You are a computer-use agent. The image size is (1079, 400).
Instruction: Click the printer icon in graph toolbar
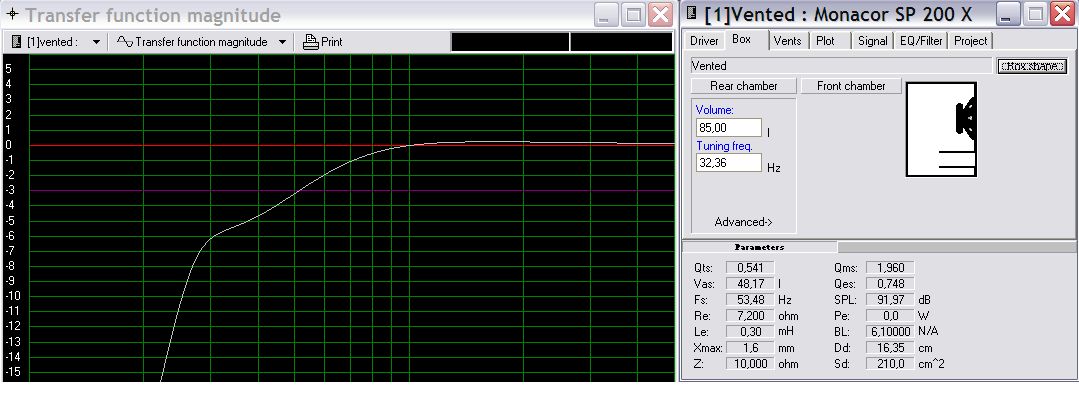(311, 42)
